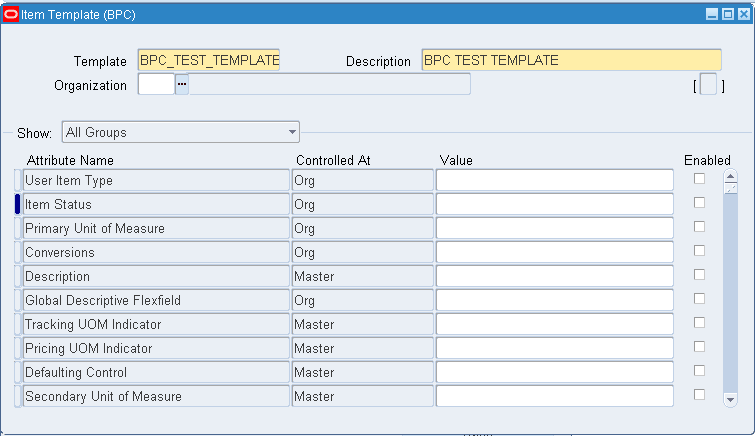This screenshot has height=436, width=755.
Task: Click the Template name field
Action: click(x=209, y=60)
